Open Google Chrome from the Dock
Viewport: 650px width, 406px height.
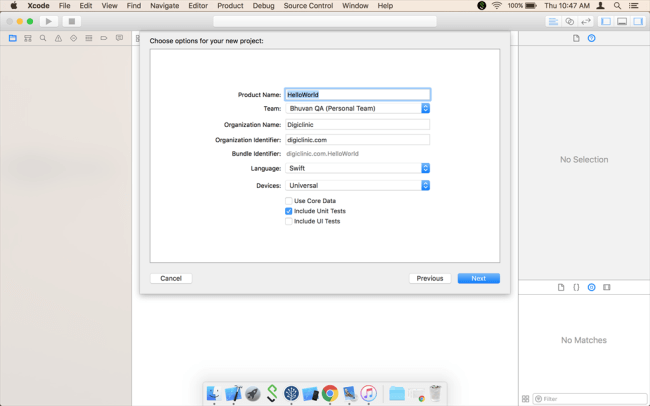coord(330,393)
